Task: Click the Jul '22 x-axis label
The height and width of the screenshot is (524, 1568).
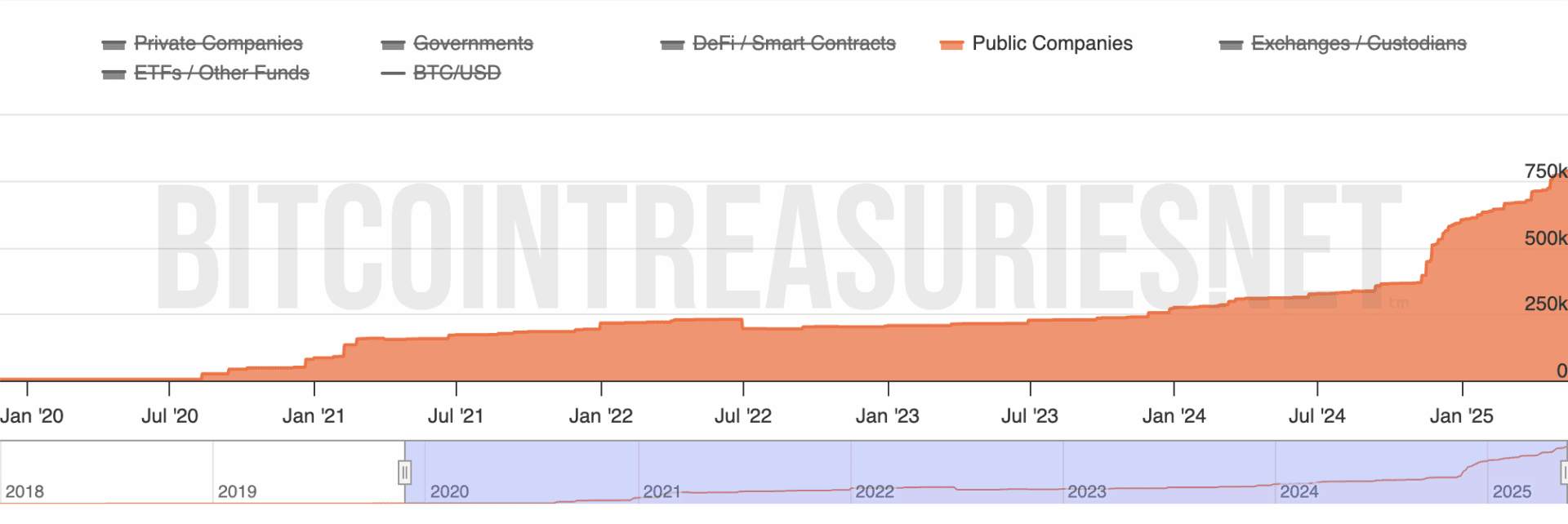Action: point(743,416)
